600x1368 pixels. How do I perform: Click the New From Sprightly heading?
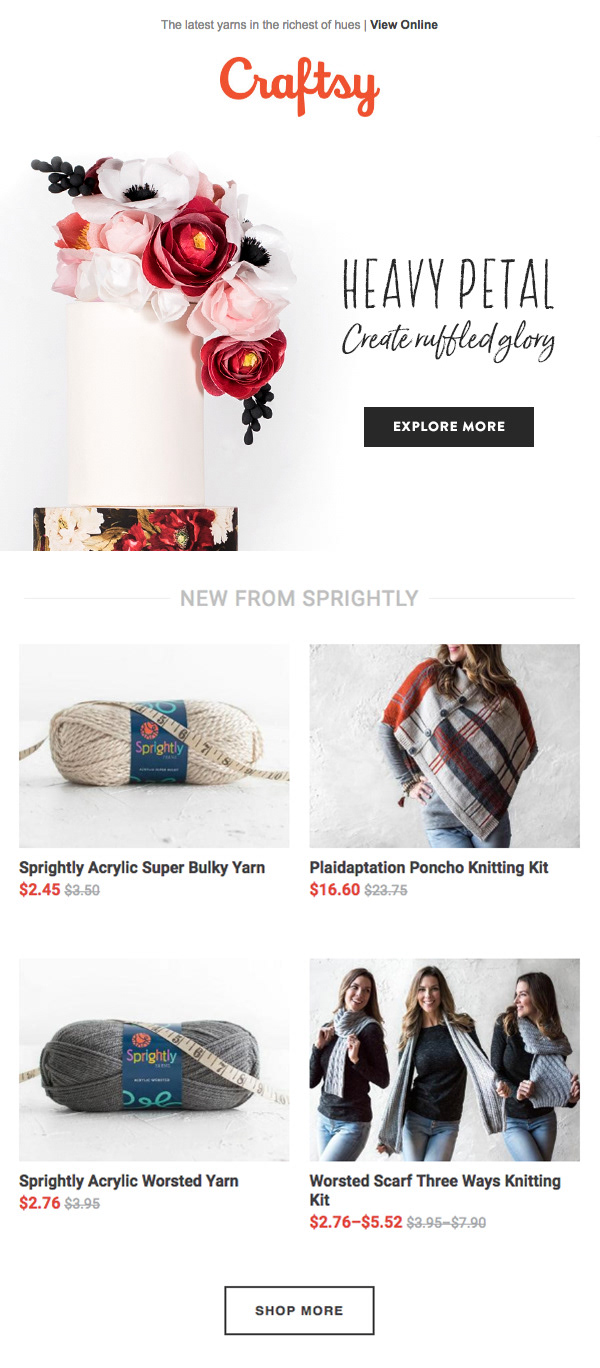click(x=299, y=599)
